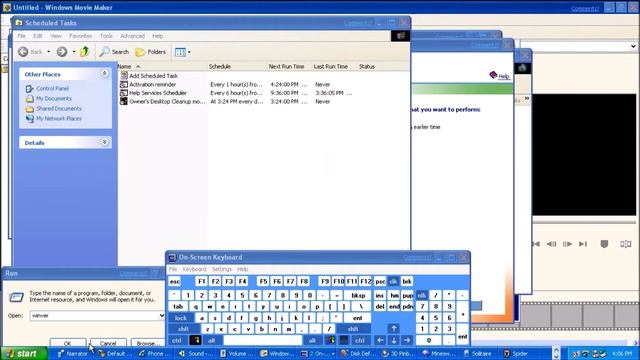
Task: Toggle the slk key on keyboard
Action: click(x=393, y=281)
